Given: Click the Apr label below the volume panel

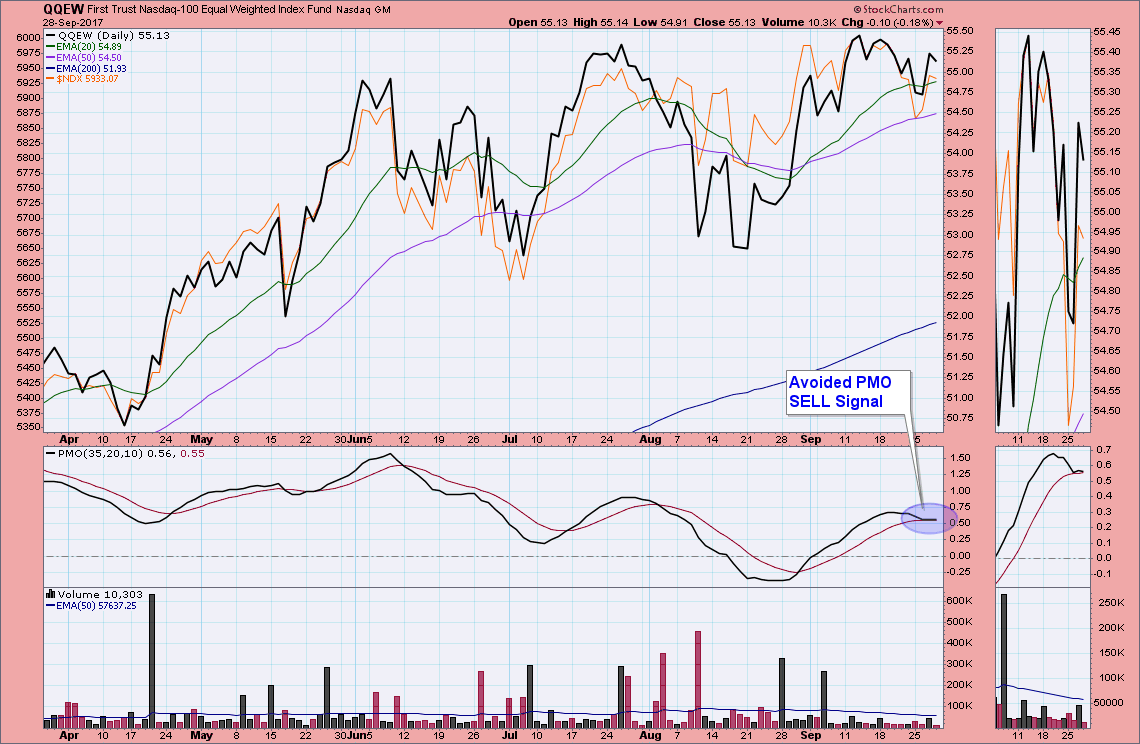Looking at the screenshot, I should tap(69, 735).
